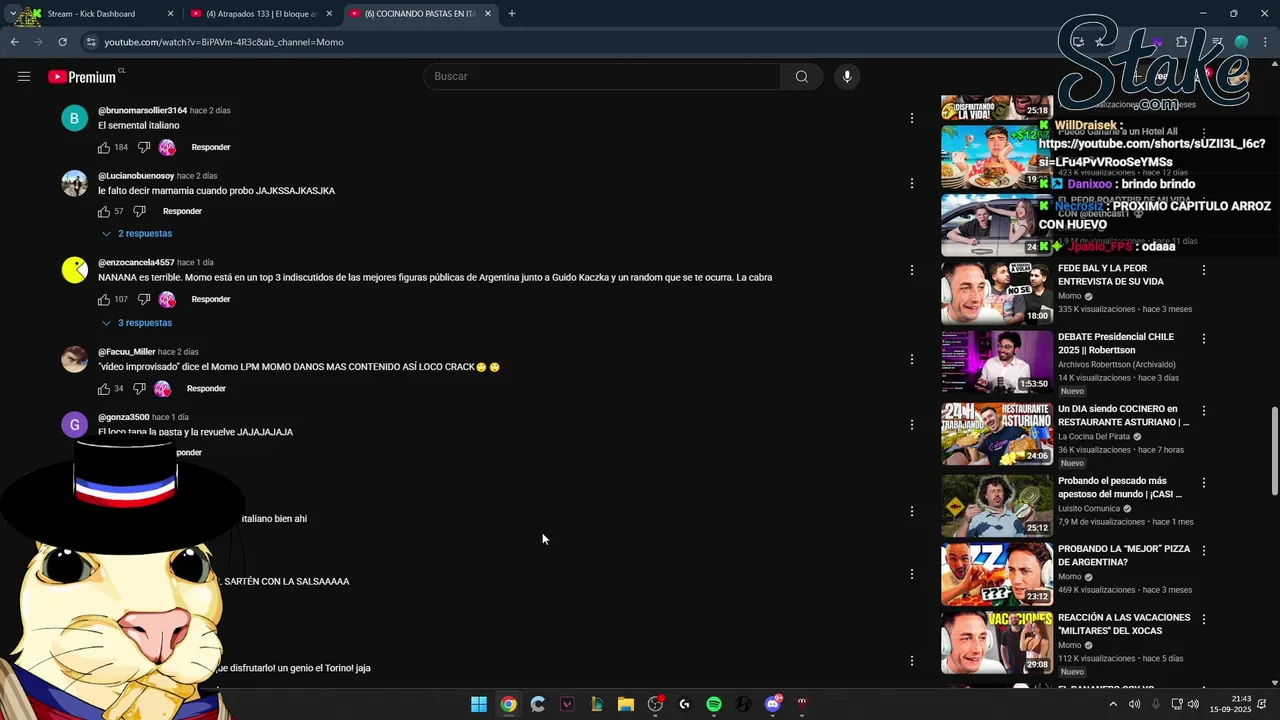Click avatar of @enzocancela4557

(x=75, y=270)
